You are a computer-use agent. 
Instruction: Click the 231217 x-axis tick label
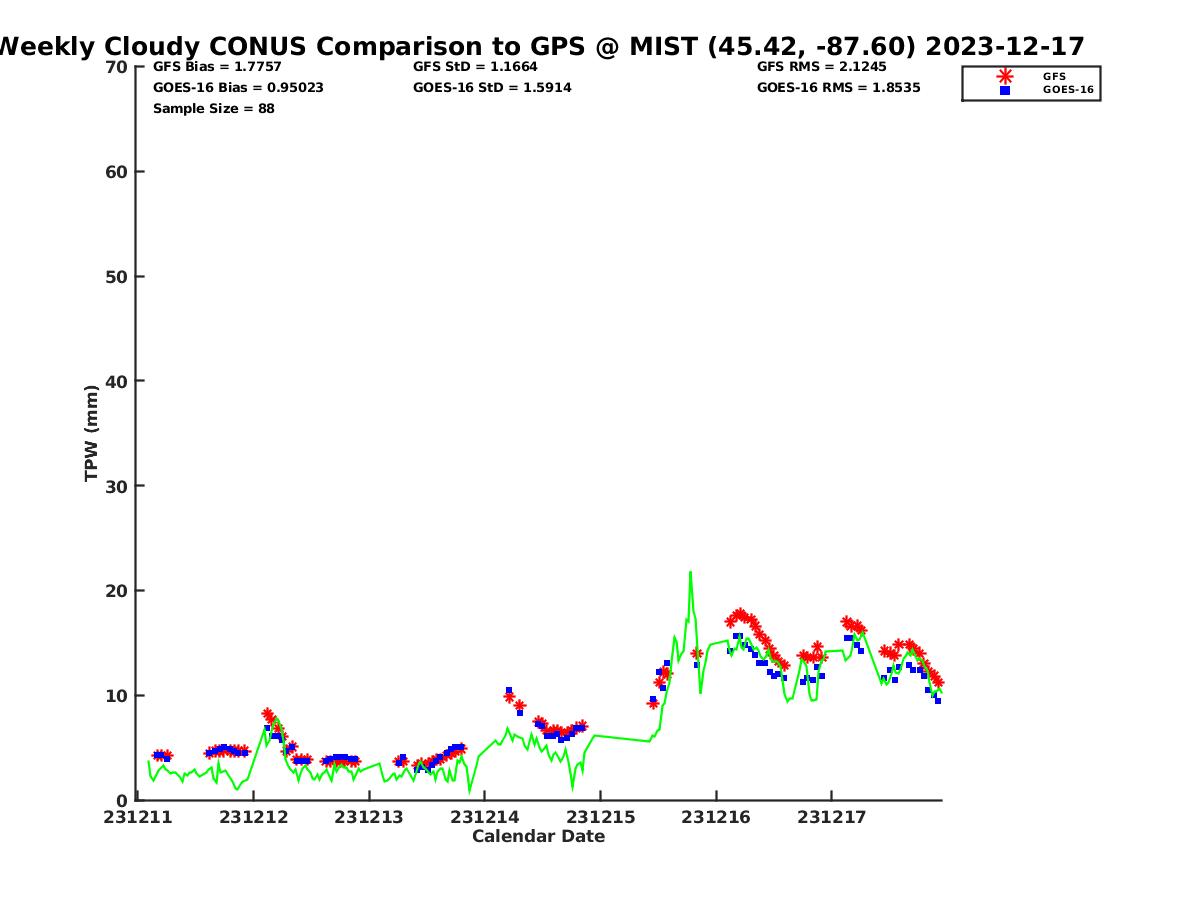[x=831, y=817]
